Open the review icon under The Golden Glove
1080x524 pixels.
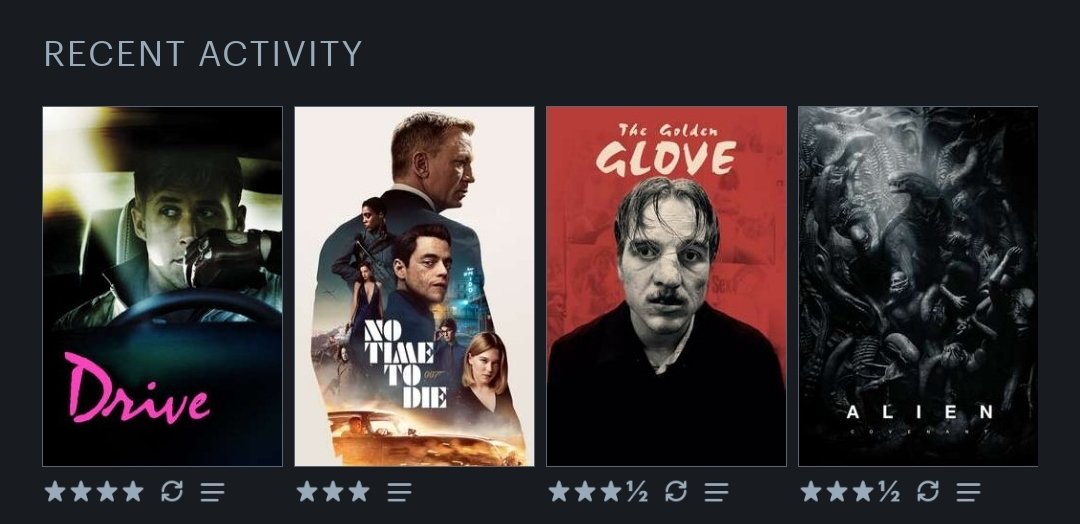tap(716, 492)
